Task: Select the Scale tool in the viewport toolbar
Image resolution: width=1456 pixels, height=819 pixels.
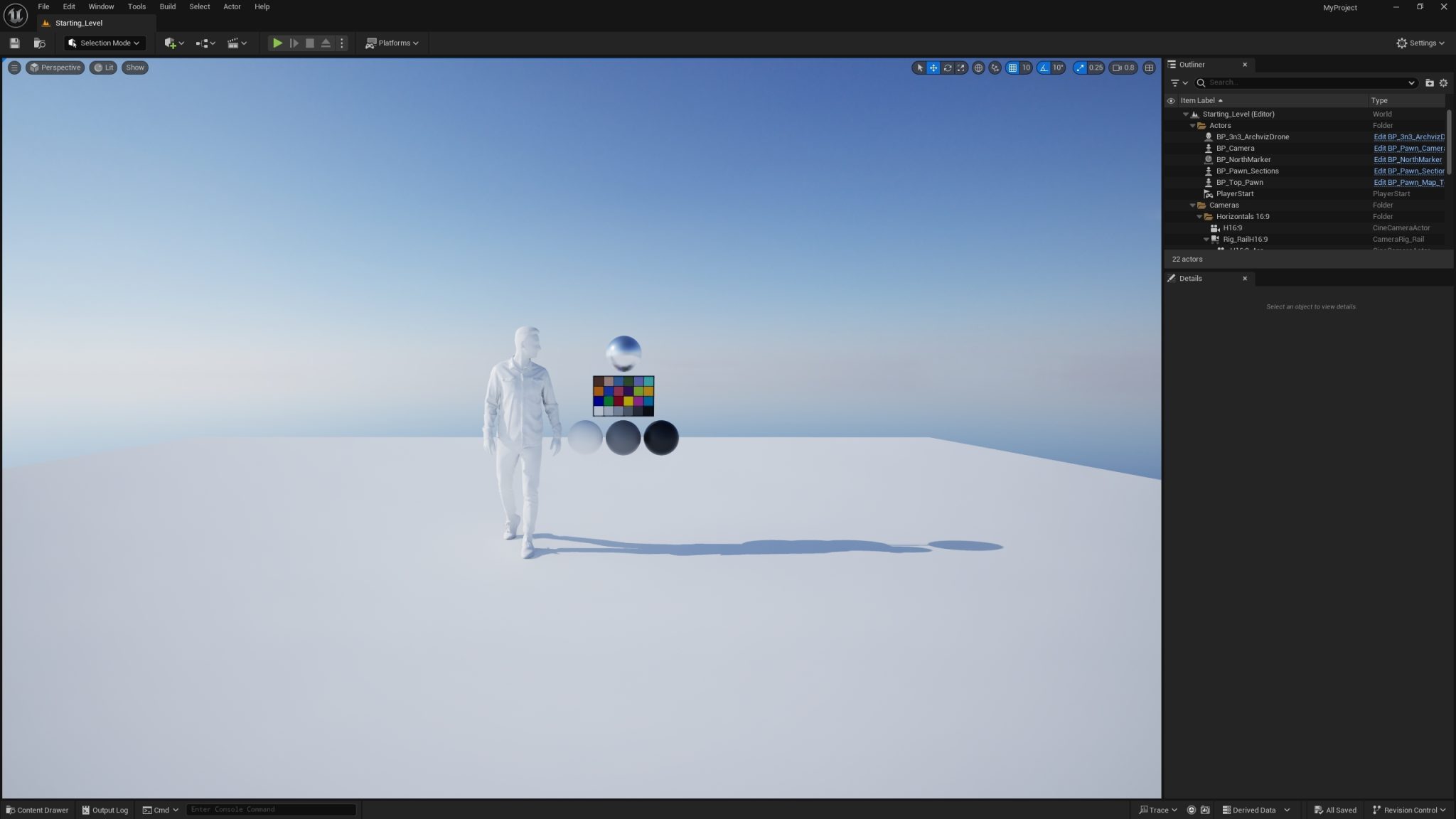Action: tap(961, 68)
